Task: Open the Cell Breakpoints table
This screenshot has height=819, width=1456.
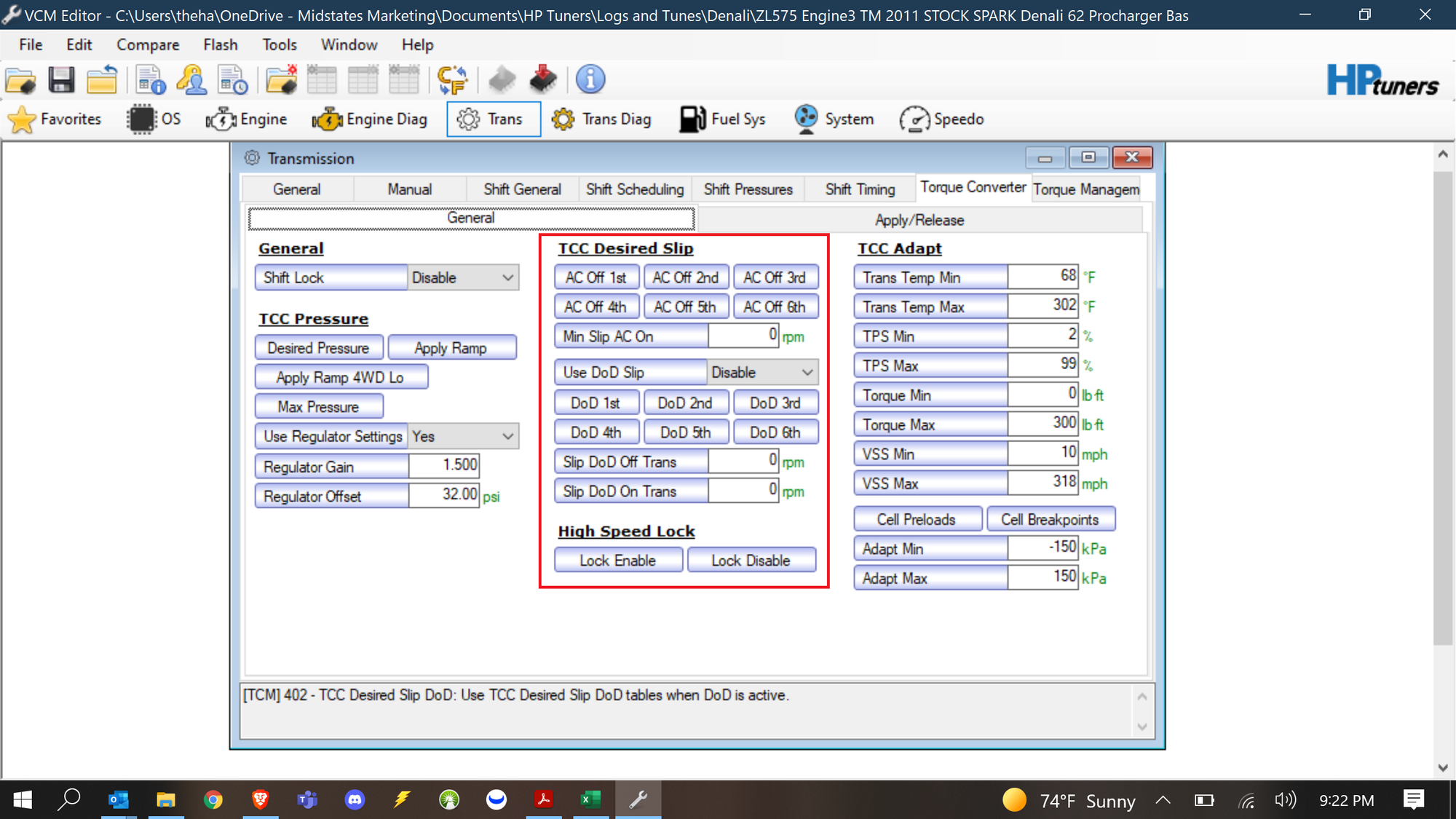Action: tap(1050, 520)
